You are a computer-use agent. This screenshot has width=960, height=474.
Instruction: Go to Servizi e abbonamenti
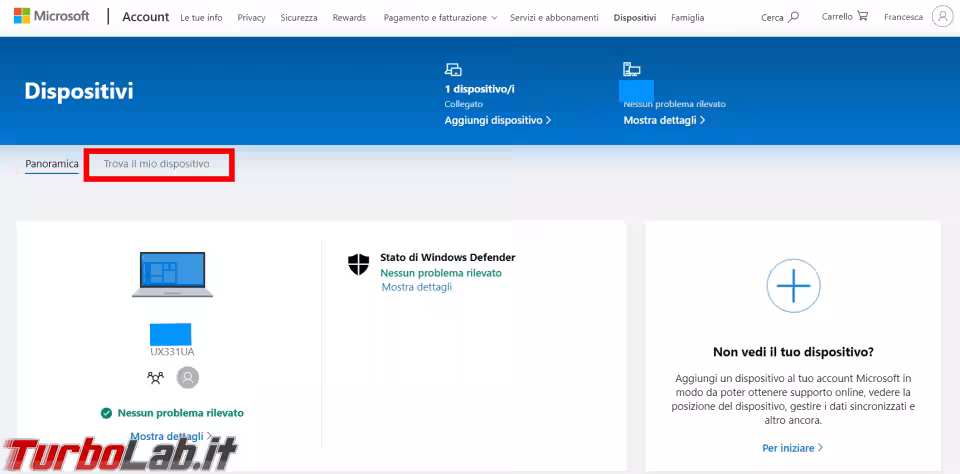pyautogui.click(x=554, y=18)
